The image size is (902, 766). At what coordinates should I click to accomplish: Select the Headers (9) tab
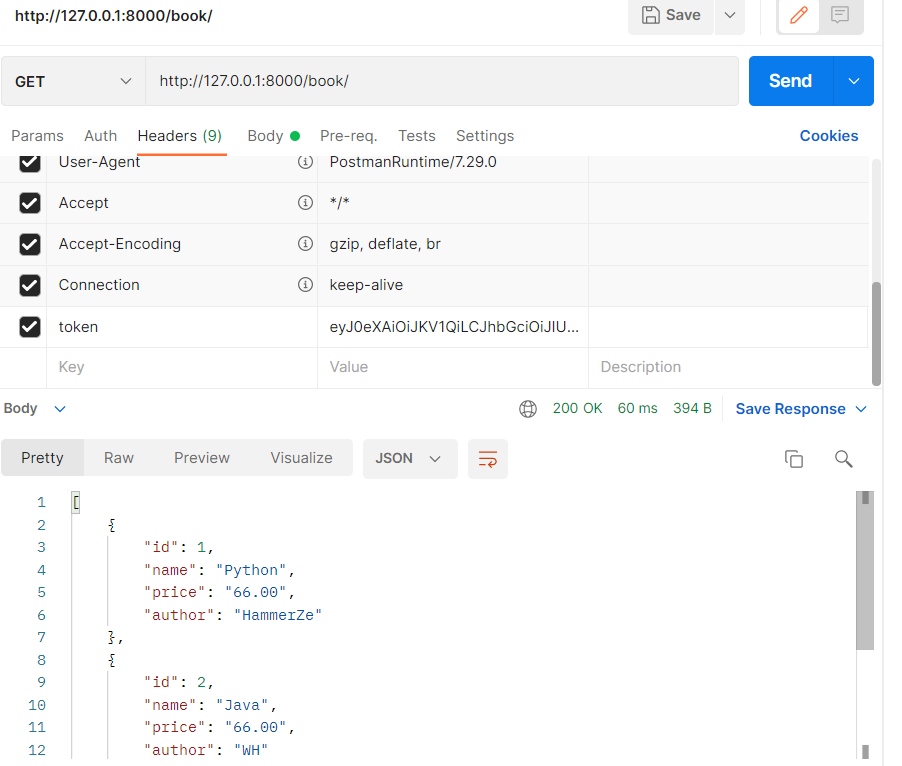click(180, 136)
